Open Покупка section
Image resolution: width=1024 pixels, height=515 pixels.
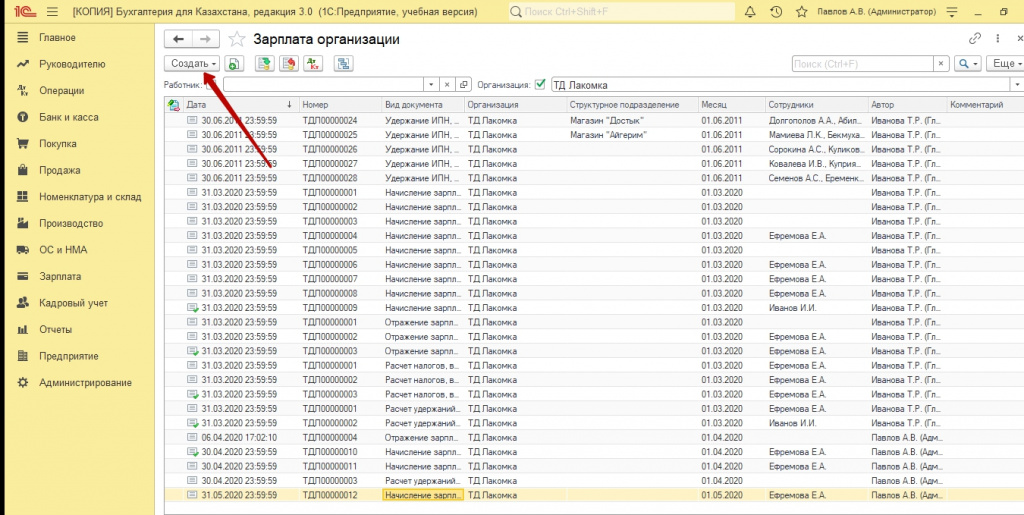coord(57,144)
